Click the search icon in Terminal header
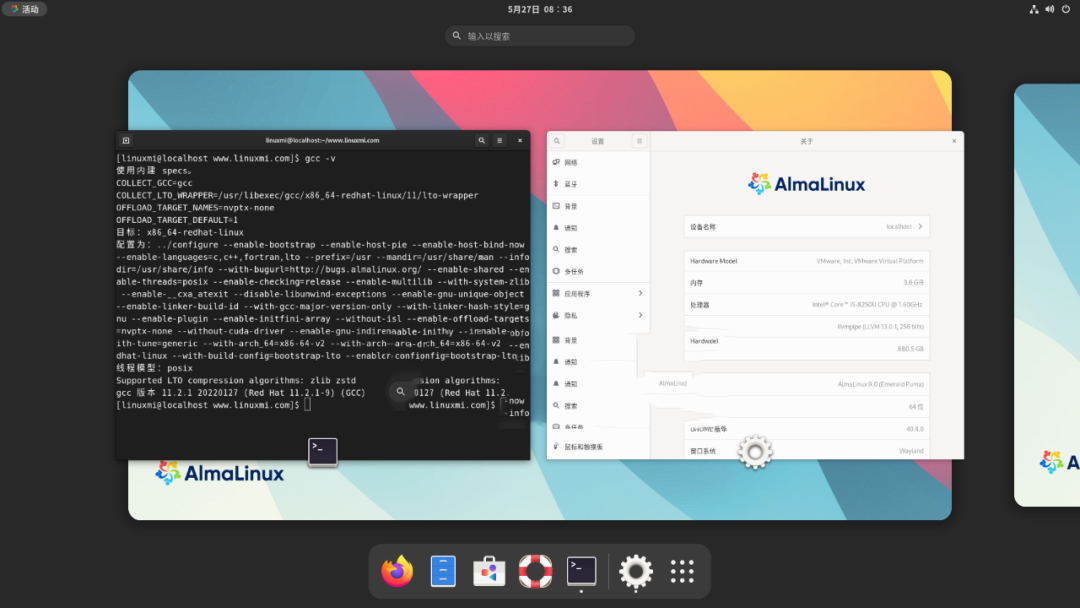The height and width of the screenshot is (608, 1080). (481, 140)
